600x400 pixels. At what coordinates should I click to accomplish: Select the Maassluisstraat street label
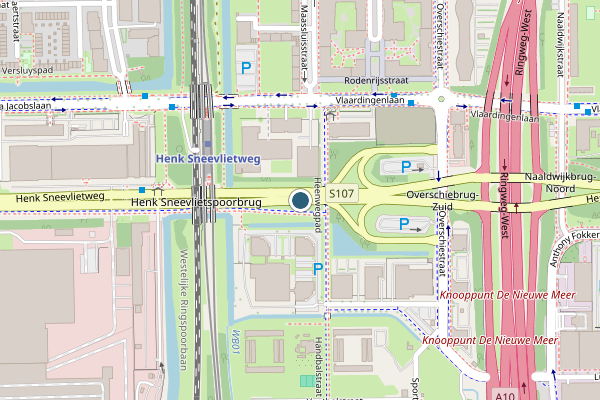[x=304, y=38]
